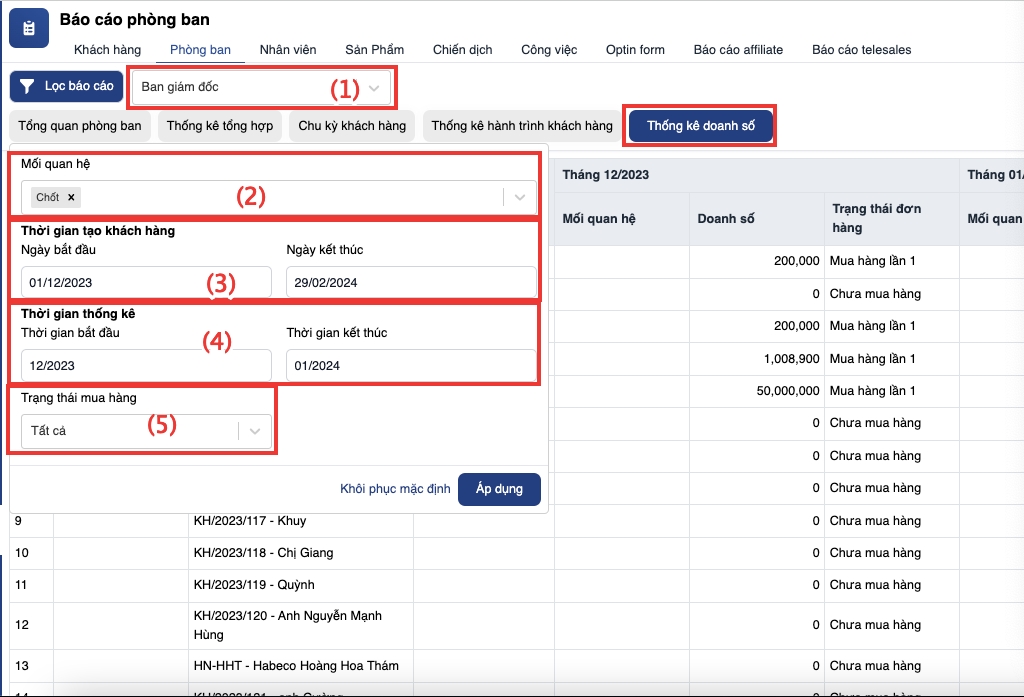Viewport: 1024px width, 697px height.
Task: Click the Lọc báo cáo filter button
Action: click(66, 87)
